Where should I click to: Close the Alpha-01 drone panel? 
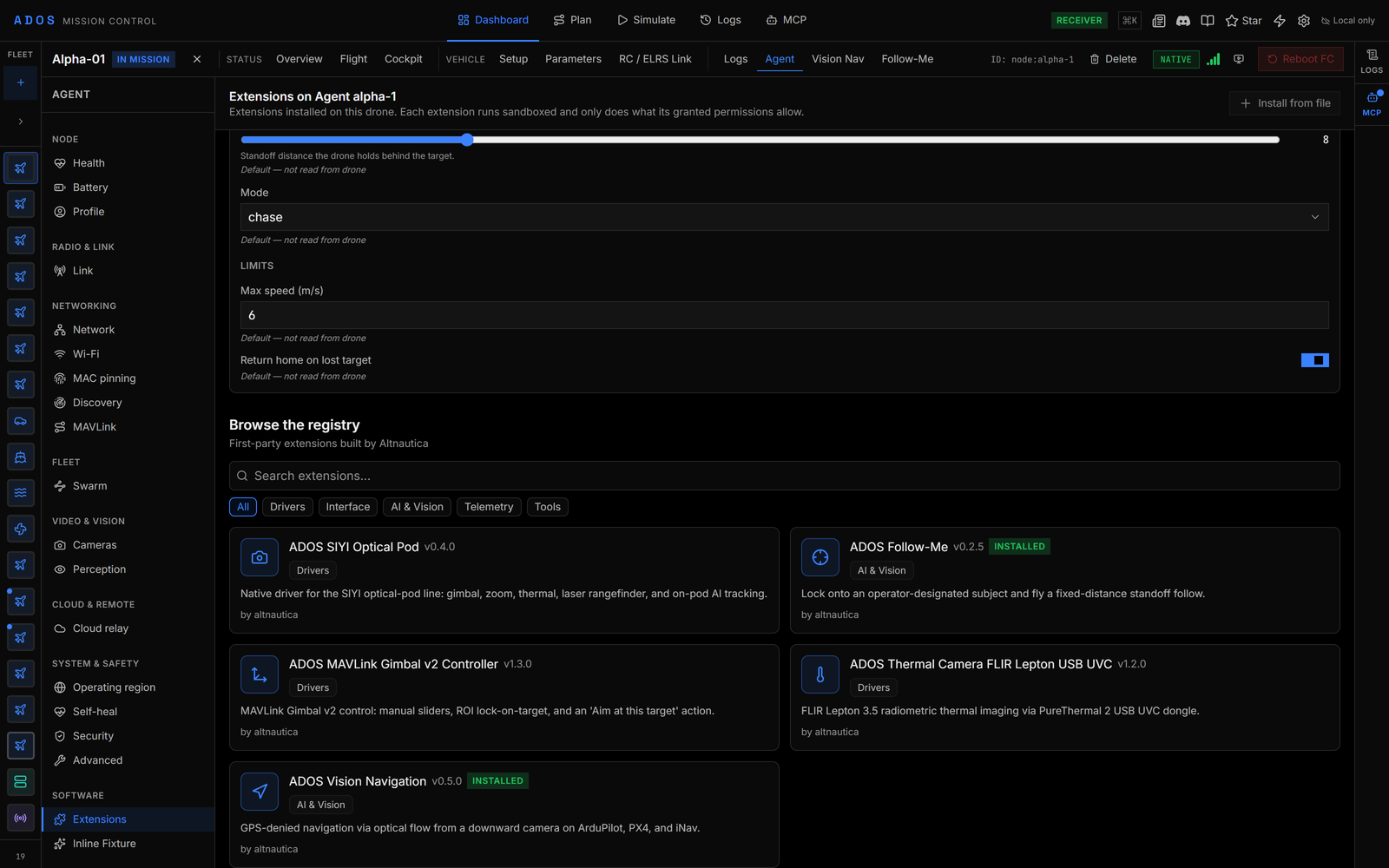pos(197,59)
